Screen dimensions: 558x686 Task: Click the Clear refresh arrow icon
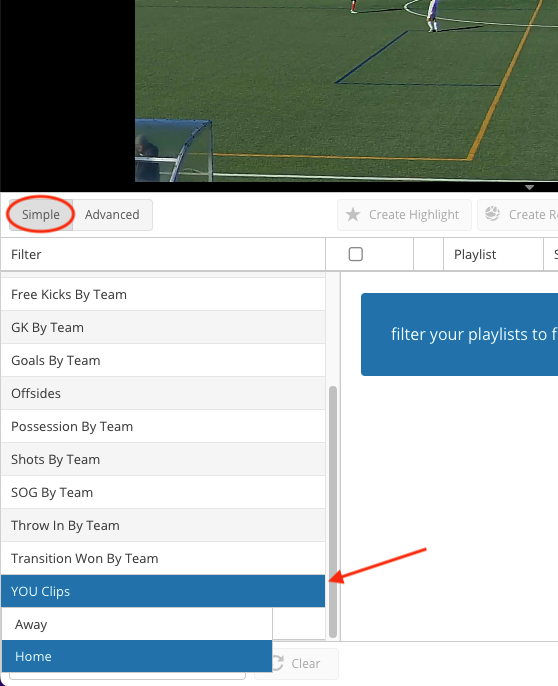[278, 663]
